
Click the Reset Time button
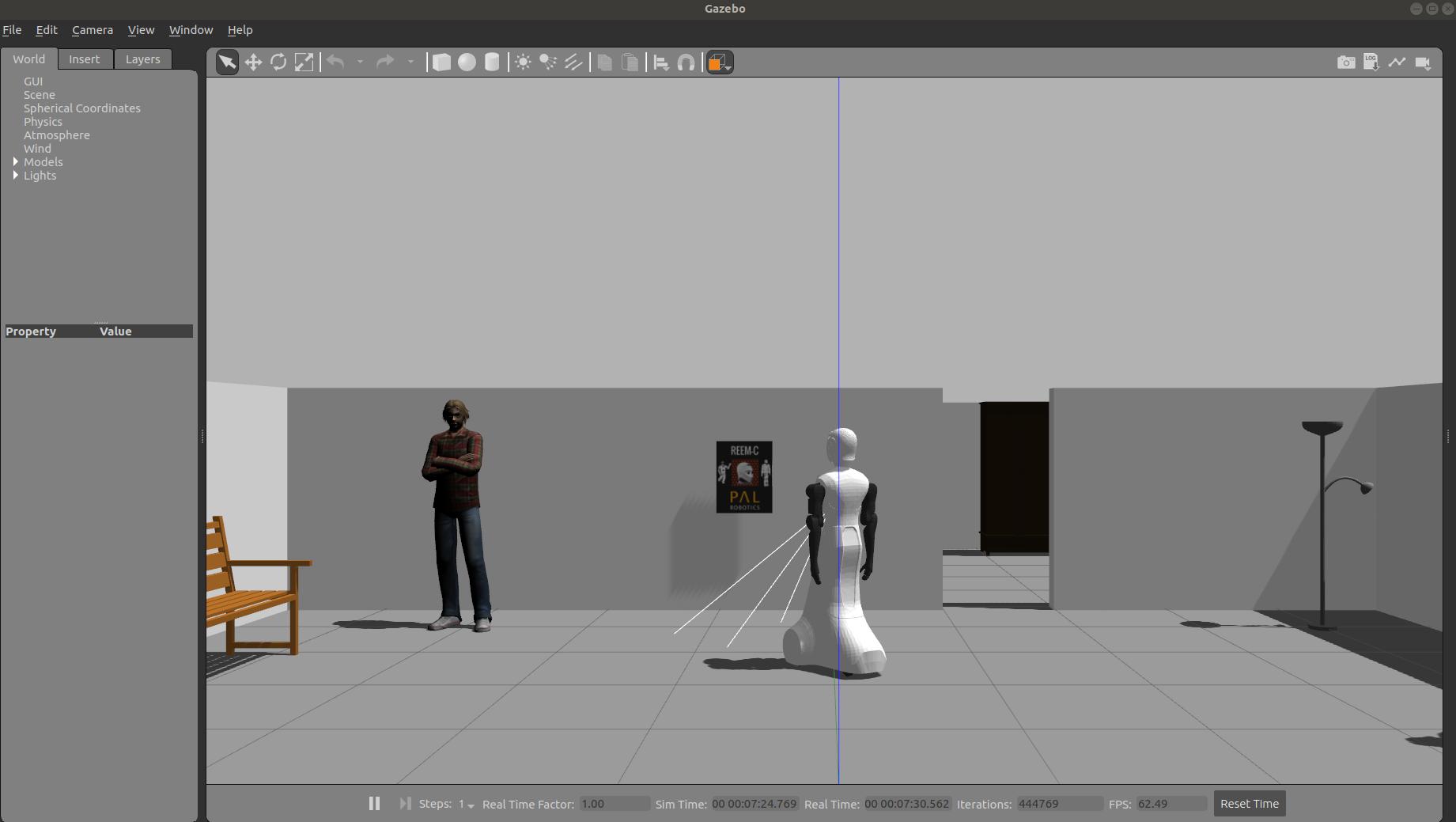[1249, 804]
